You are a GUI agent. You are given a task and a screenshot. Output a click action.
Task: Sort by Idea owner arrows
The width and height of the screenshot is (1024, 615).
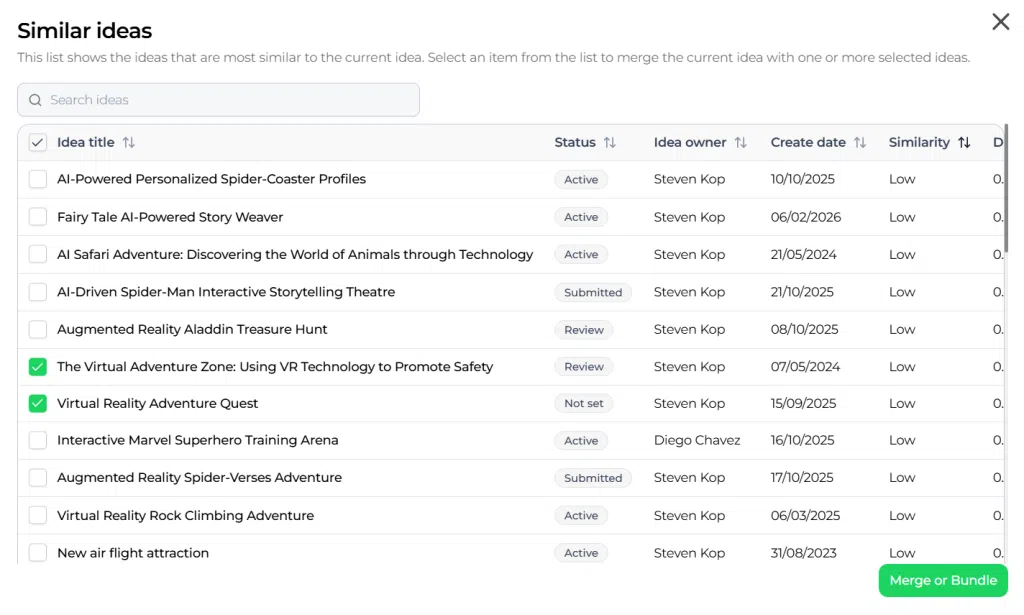(x=740, y=142)
